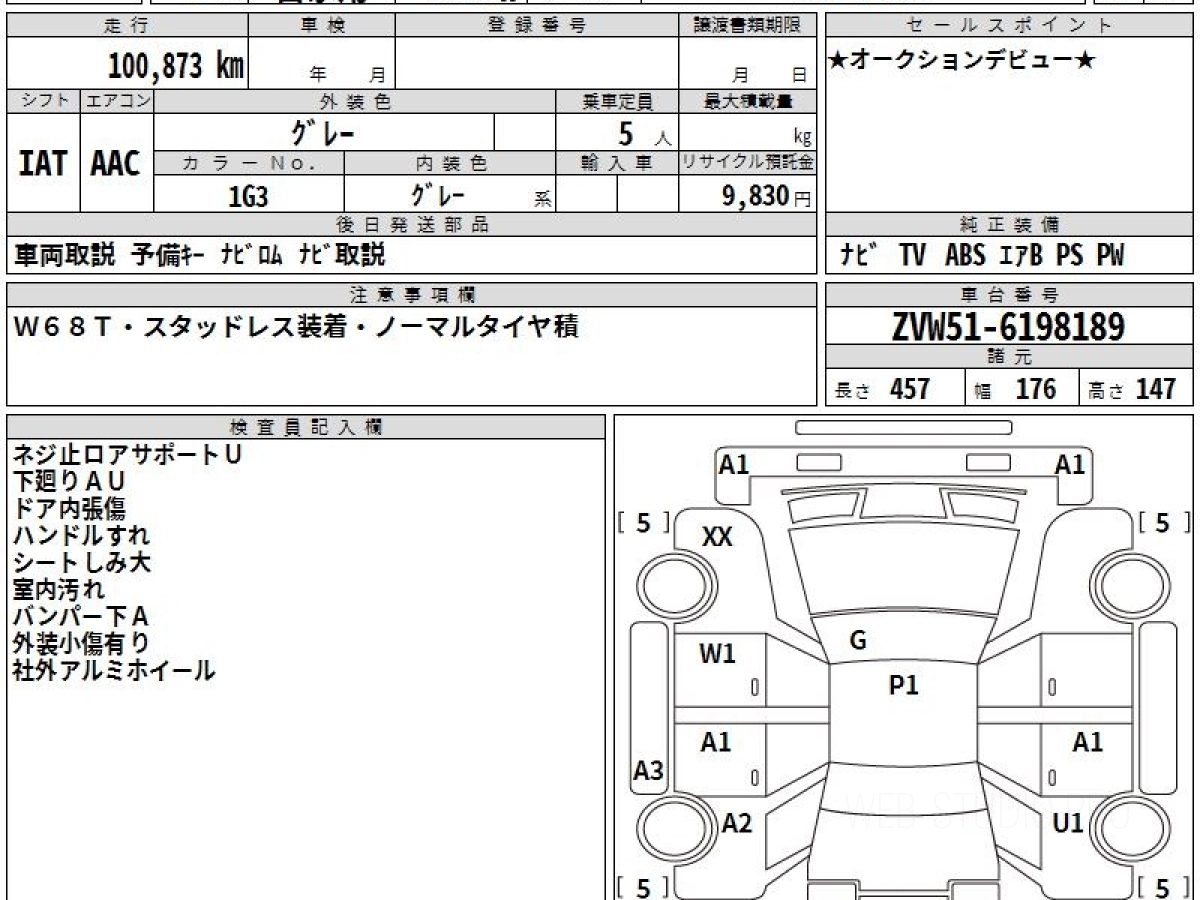1200x900 pixels.
Task: Select the グレー value under 内装色
Action: click(438, 194)
